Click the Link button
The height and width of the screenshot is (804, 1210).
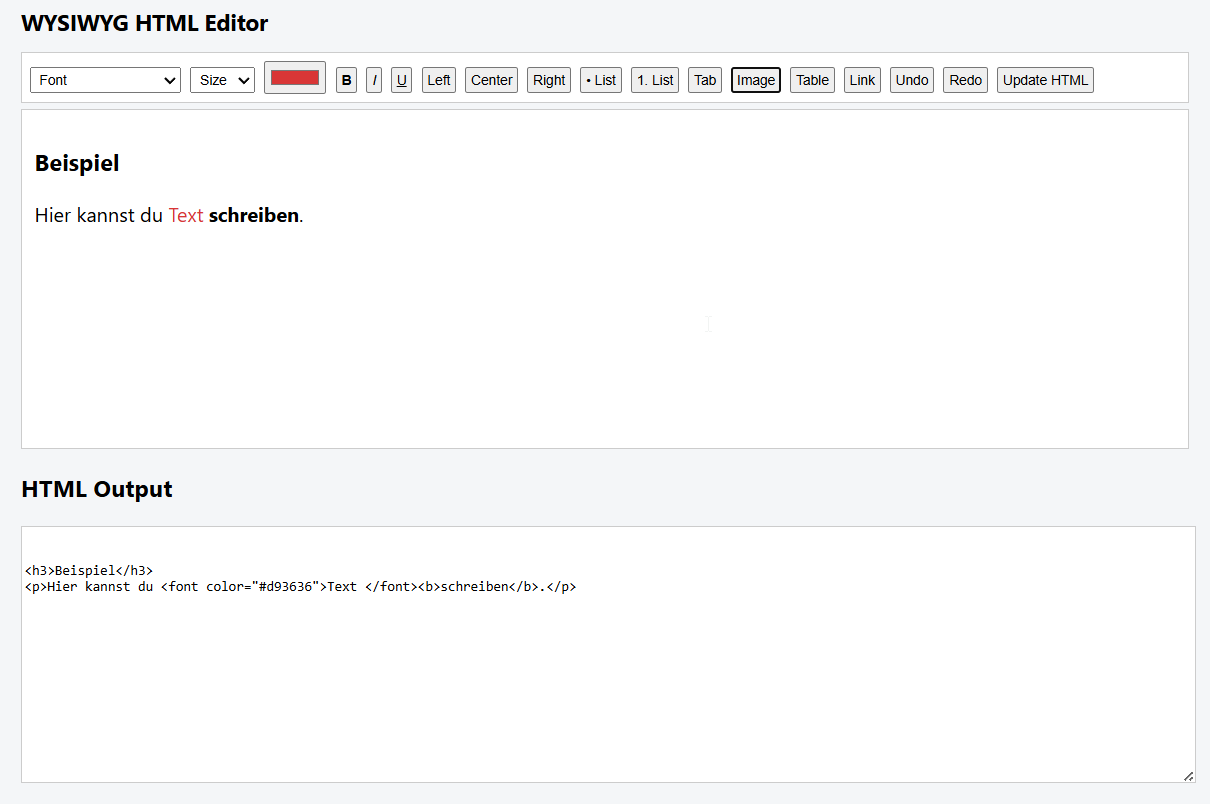click(862, 80)
